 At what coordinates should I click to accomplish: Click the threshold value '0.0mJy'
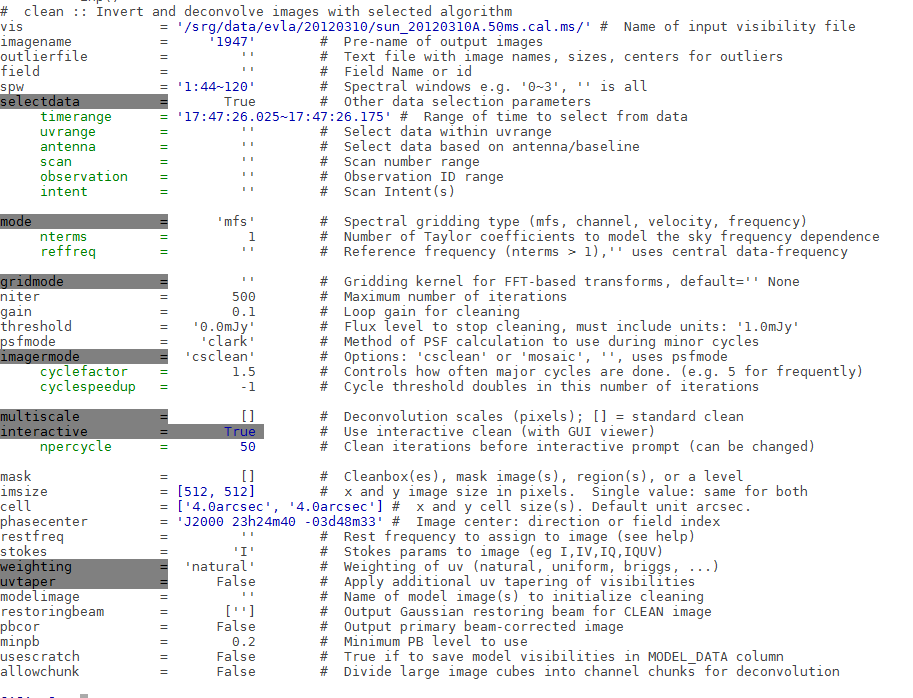(x=224, y=327)
